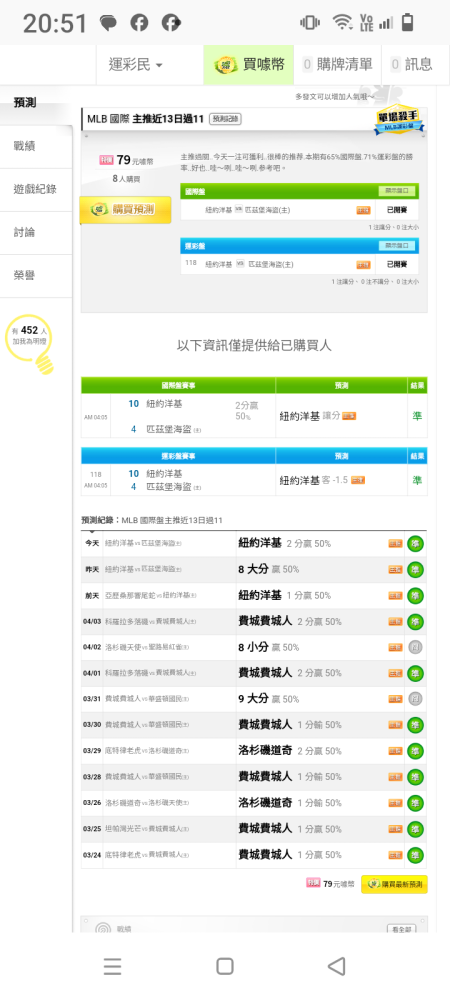450x1000 pixels.
Task: Click the green 準 circle in the 03/28 row
Action: (x=416, y=777)
